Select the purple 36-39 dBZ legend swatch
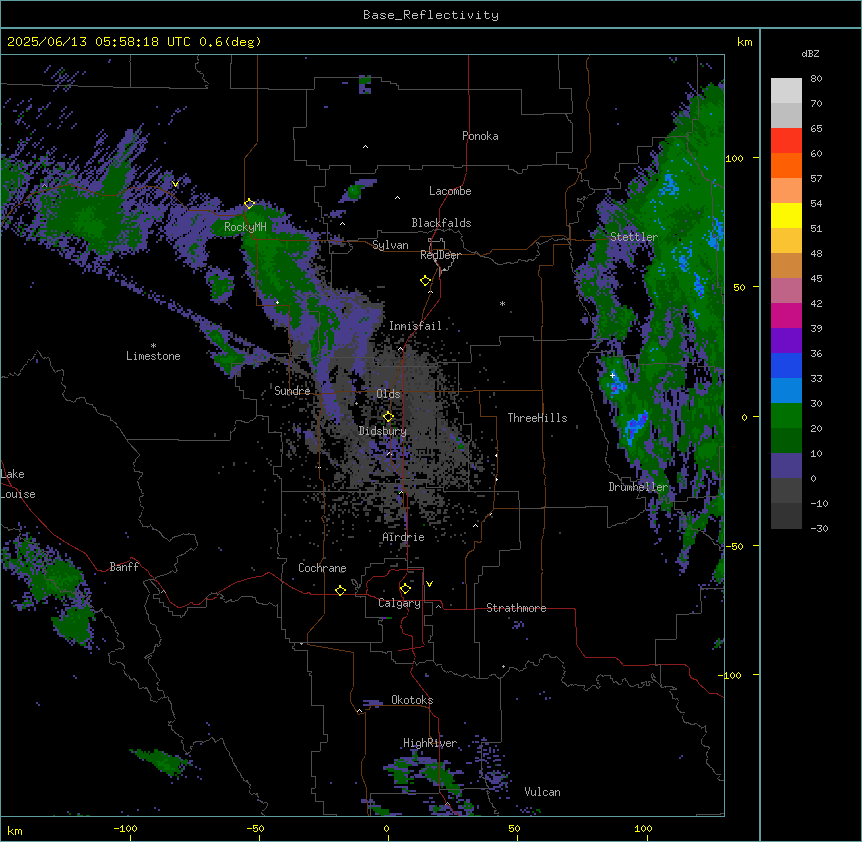 pos(786,341)
